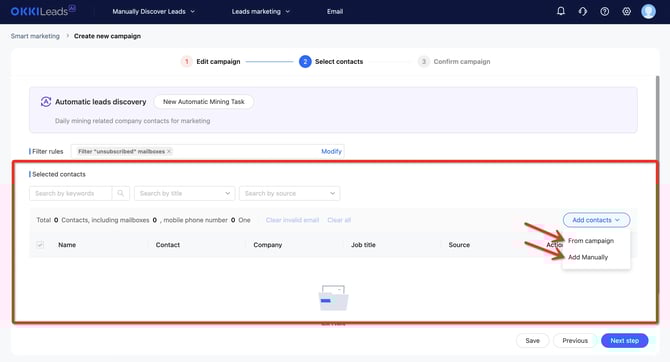This screenshot has height=362, width=670.
Task: Click the Source column header
Action: pos(459,244)
